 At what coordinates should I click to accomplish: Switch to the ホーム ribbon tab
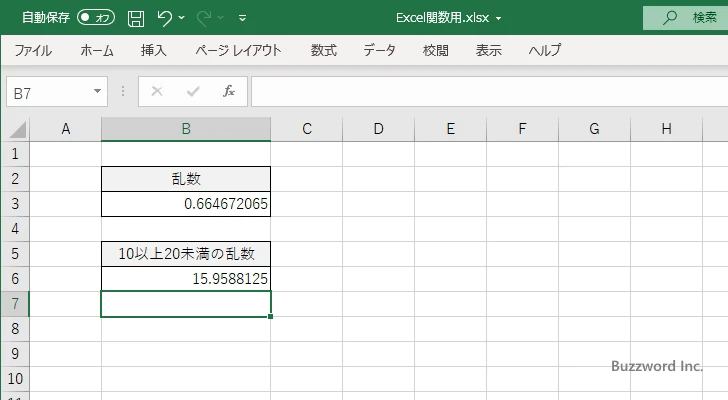point(97,50)
